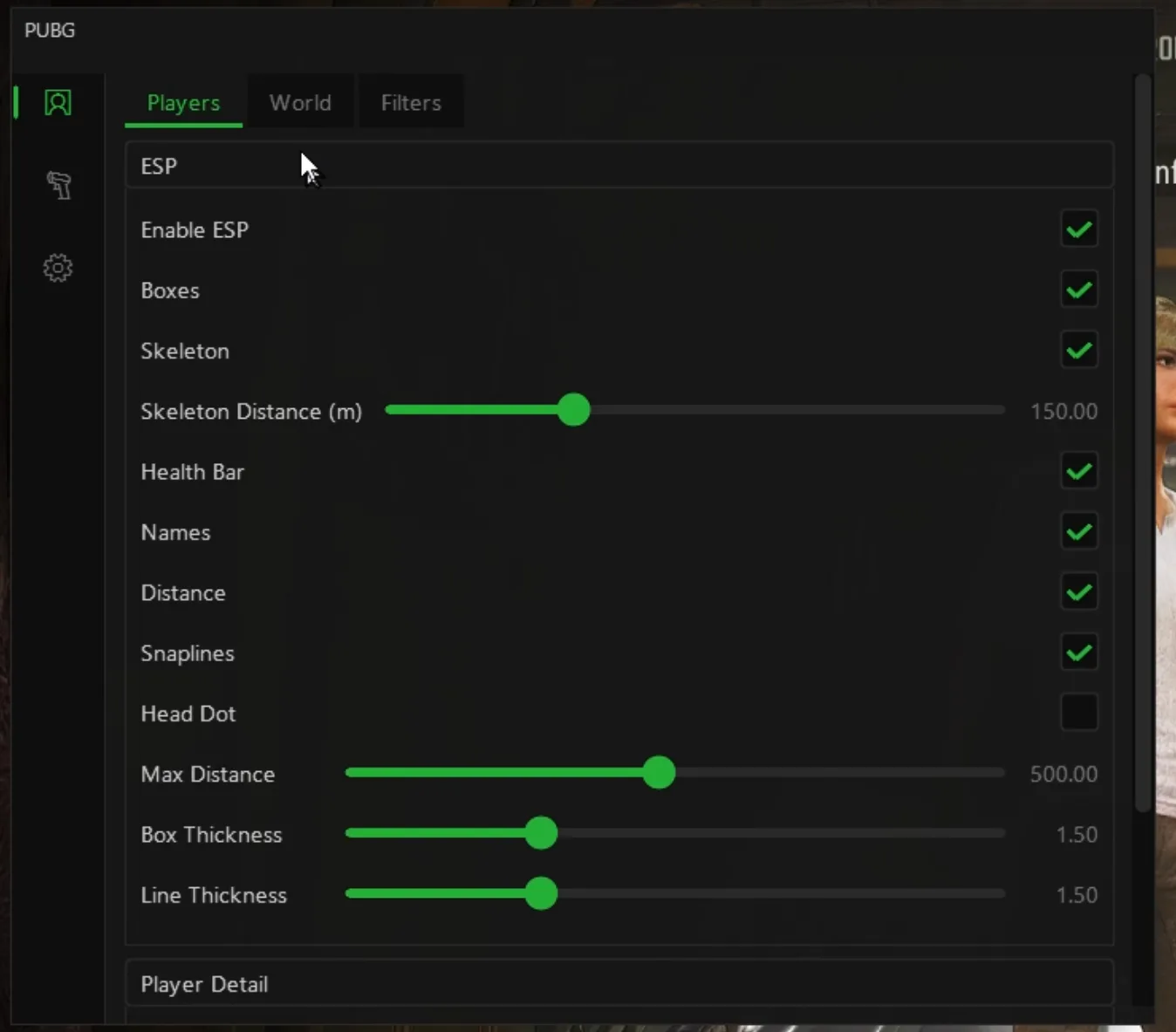The height and width of the screenshot is (1032, 1176).
Task: Open the player section sidebar icon
Action: [58, 103]
